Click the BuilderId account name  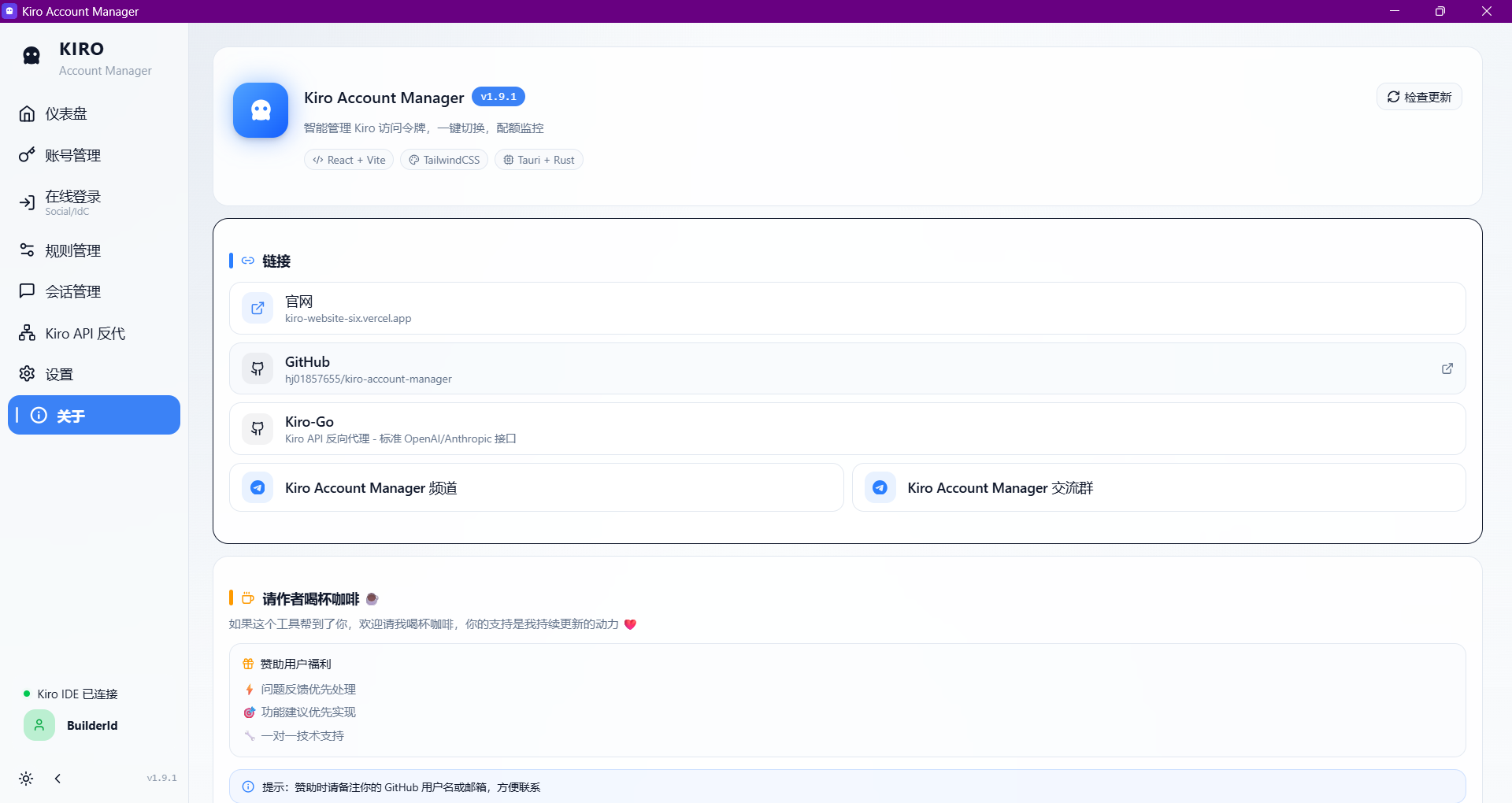pyautogui.click(x=92, y=726)
